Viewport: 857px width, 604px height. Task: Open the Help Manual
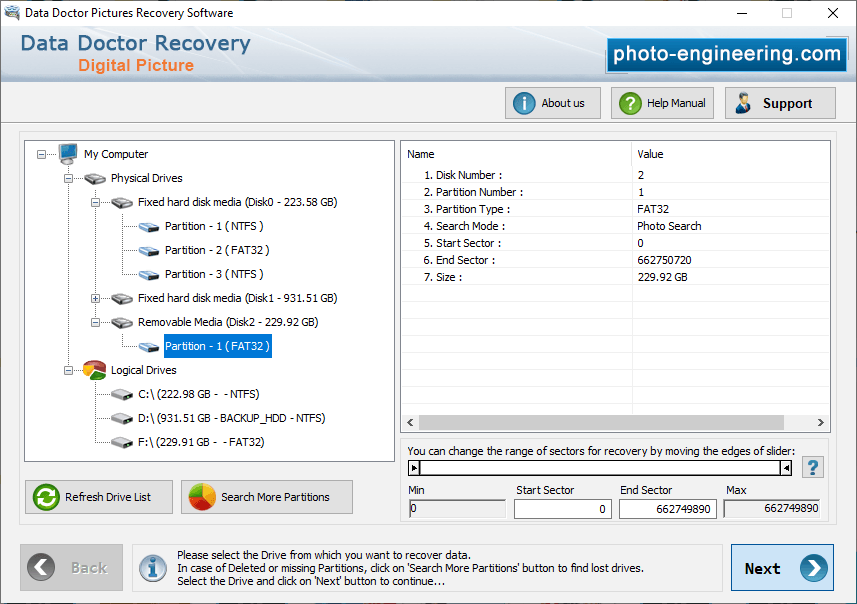point(662,103)
